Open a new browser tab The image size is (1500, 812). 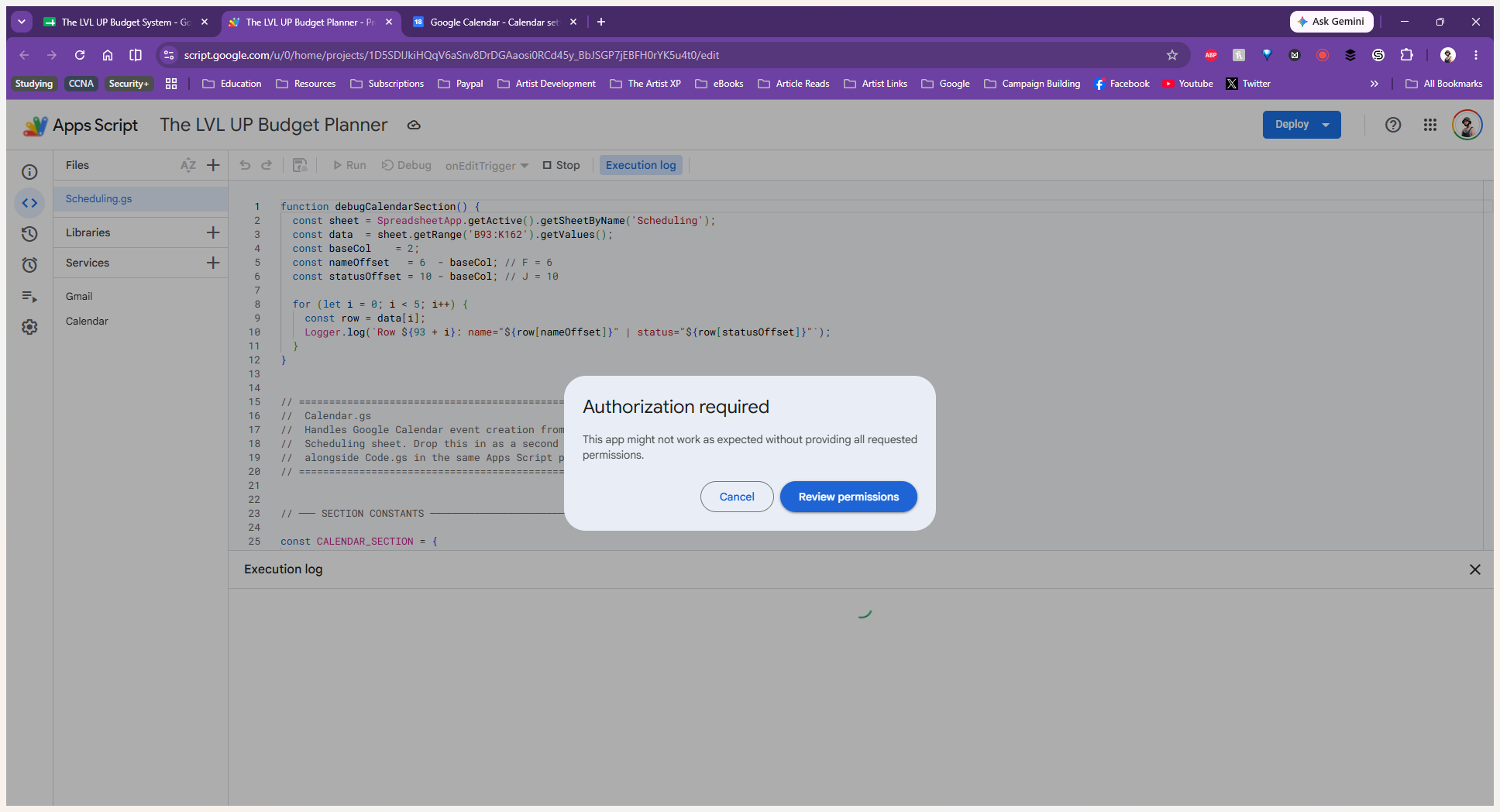click(x=601, y=22)
